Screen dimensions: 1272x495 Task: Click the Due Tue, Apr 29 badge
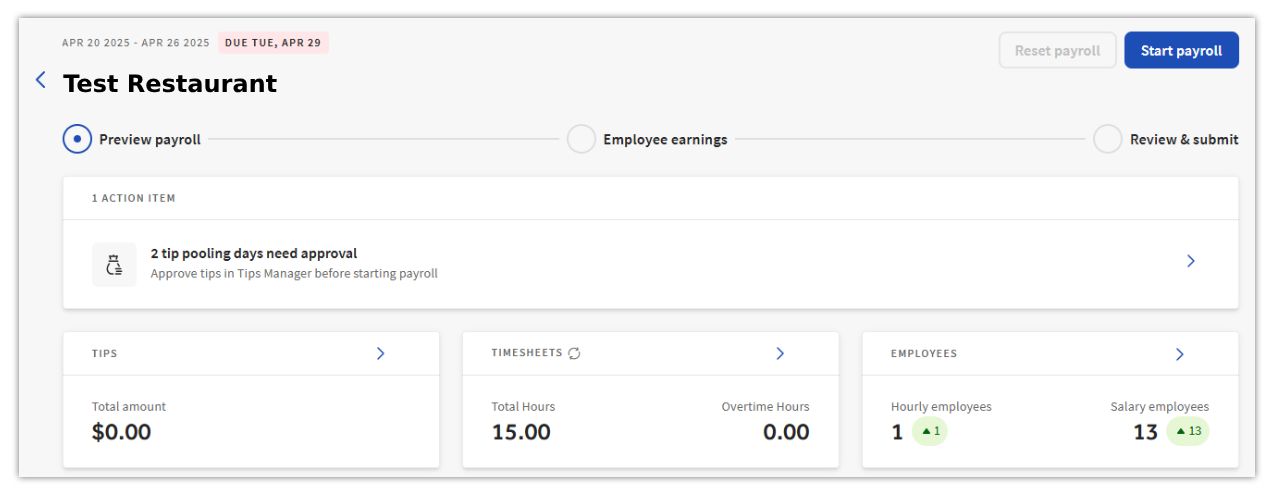(x=273, y=43)
